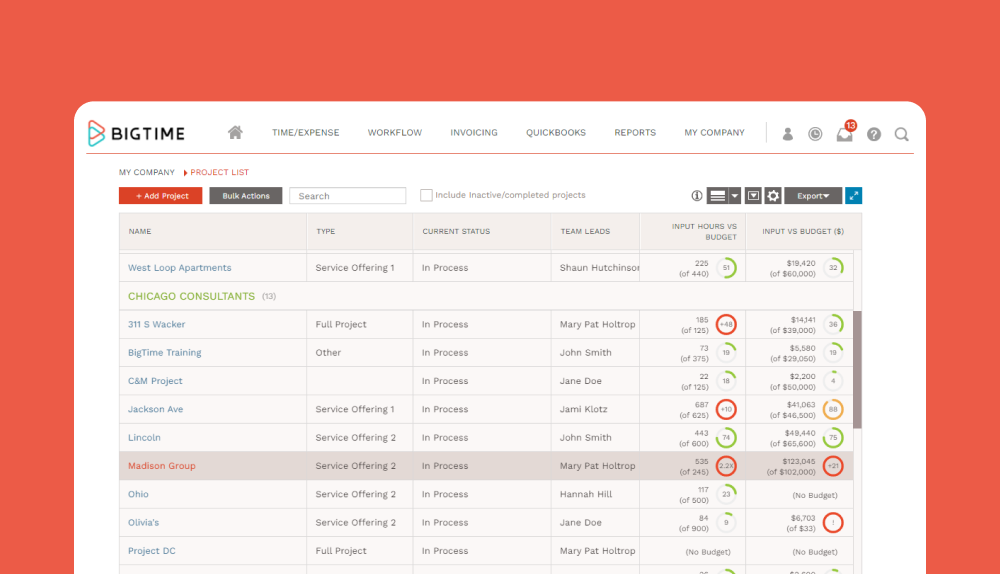Open the MY COMPANY menu

click(x=714, y=133)
